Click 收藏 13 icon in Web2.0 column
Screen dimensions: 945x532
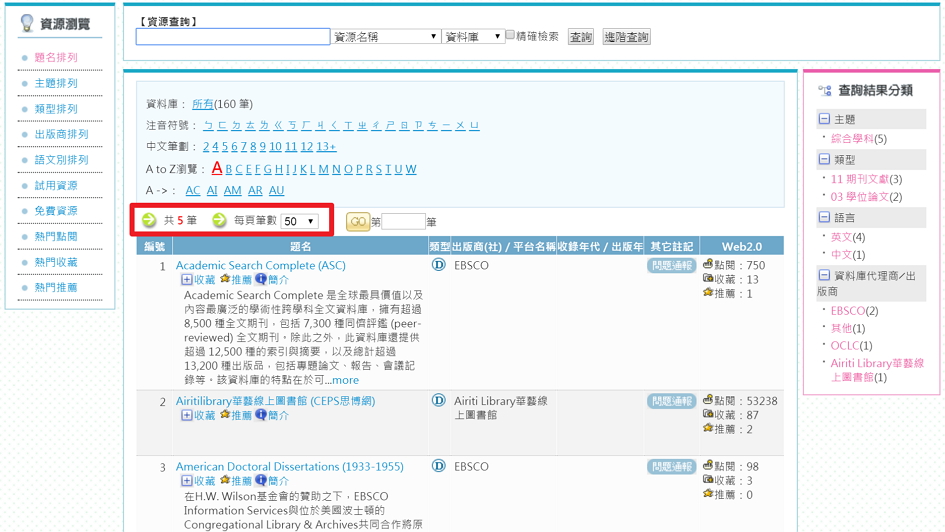(708, 278)
